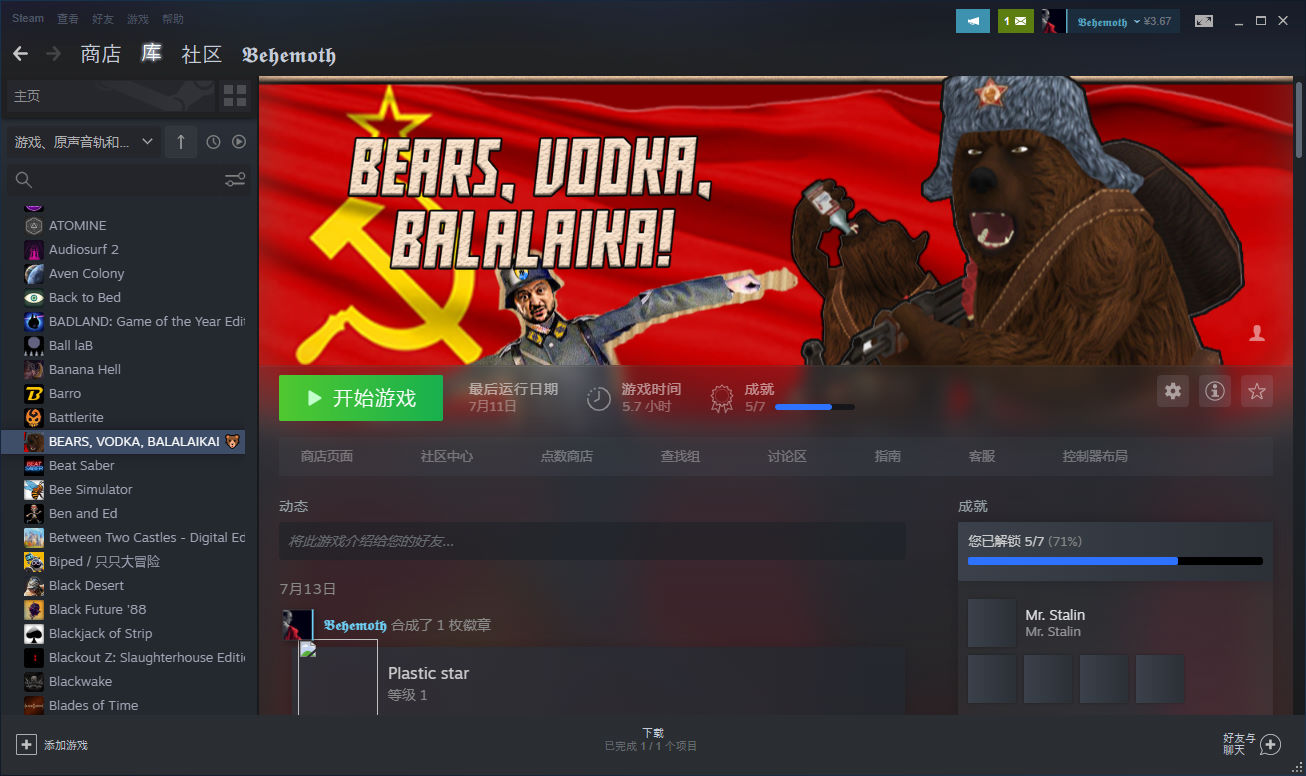Screen dimensions: 1306x776
Task: Click the Beat Saber game icon
Action: point(34,465)
